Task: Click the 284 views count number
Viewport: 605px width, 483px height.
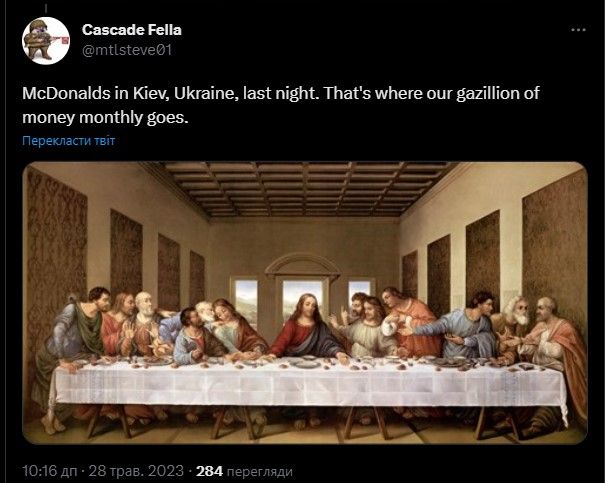Action: coord(209,469)
